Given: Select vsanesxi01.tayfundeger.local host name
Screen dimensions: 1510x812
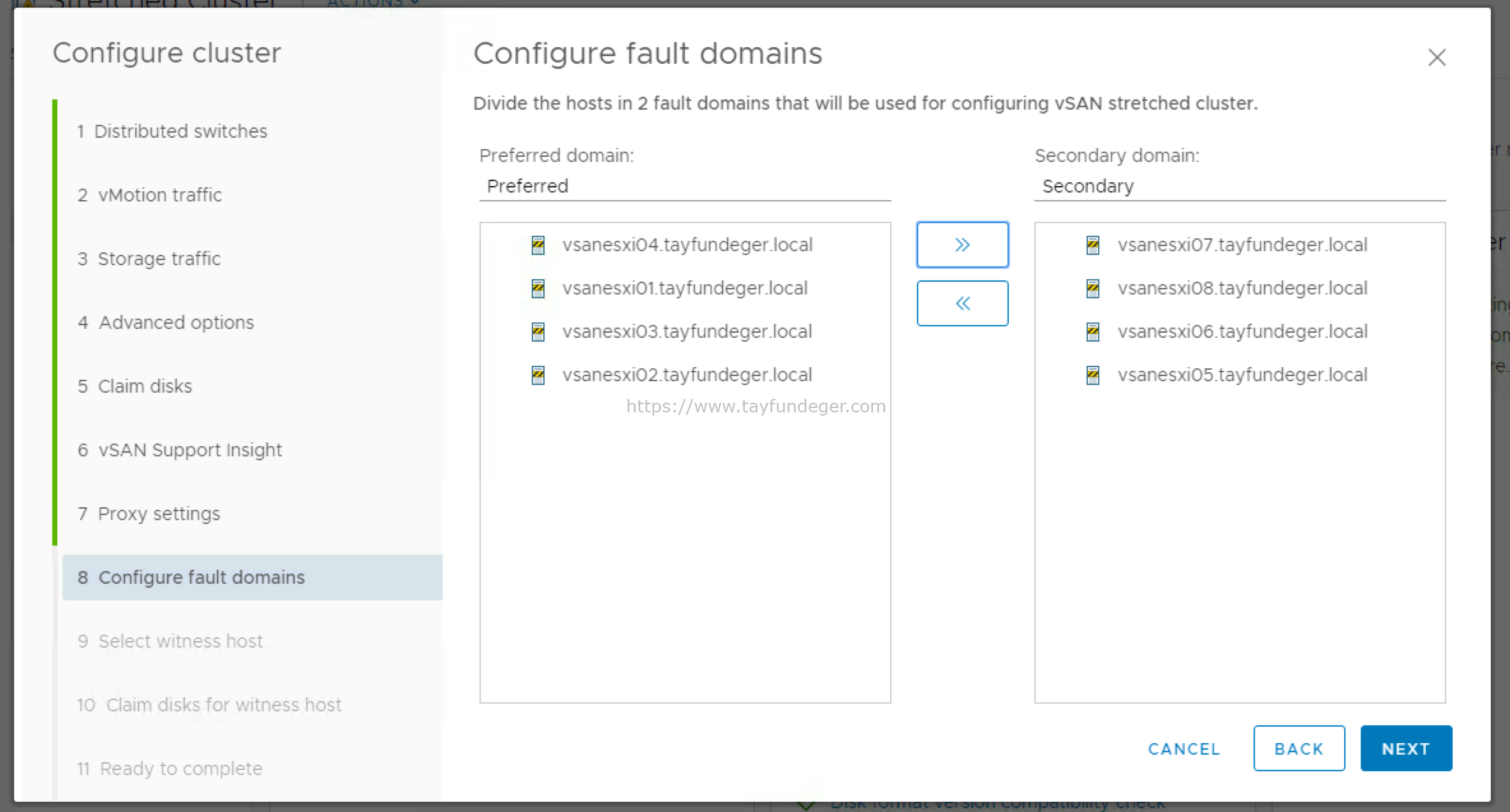Looking at the screenshot, I should coord(685,288).
